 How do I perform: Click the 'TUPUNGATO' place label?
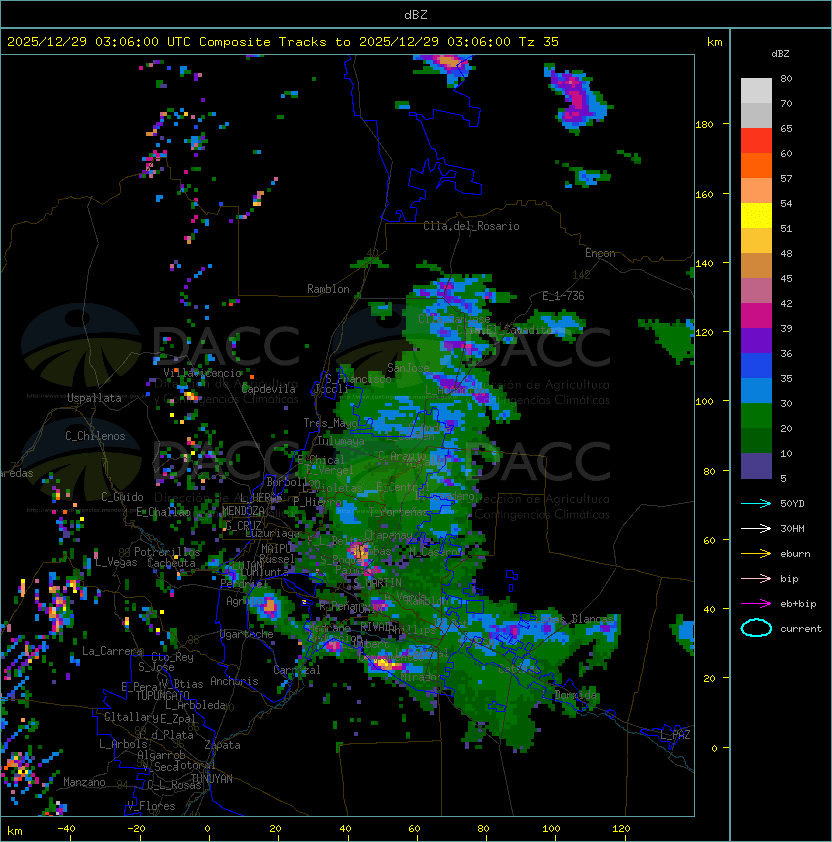[x=163, y=696]
